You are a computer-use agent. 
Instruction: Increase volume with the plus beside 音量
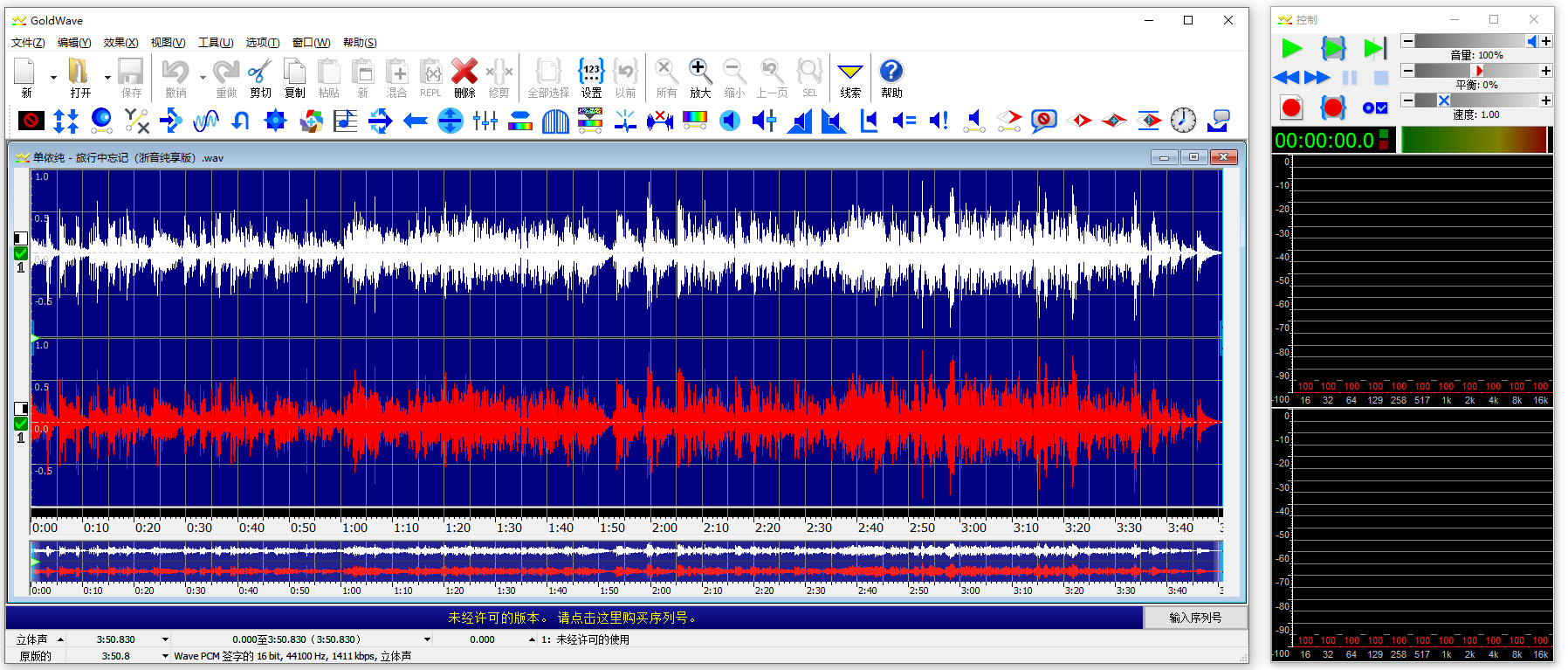tap(1546, 41)
